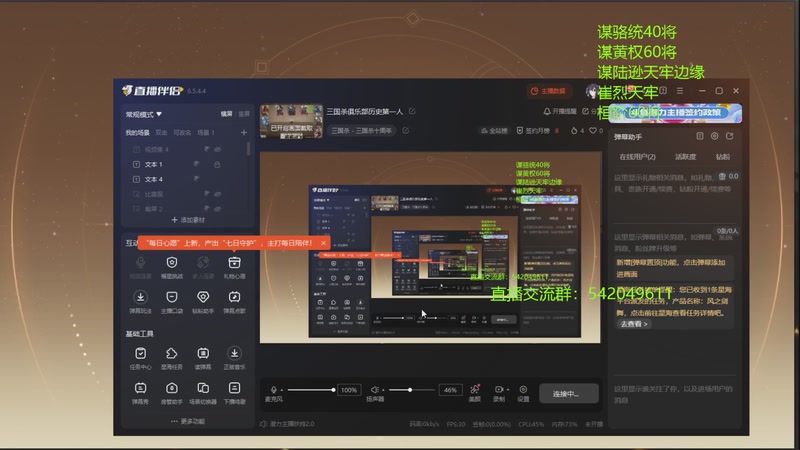Close the orange 每日心愿 tooltip
Image resolution: width=800 pixels, height=450 pixels.
click(323, 243)
